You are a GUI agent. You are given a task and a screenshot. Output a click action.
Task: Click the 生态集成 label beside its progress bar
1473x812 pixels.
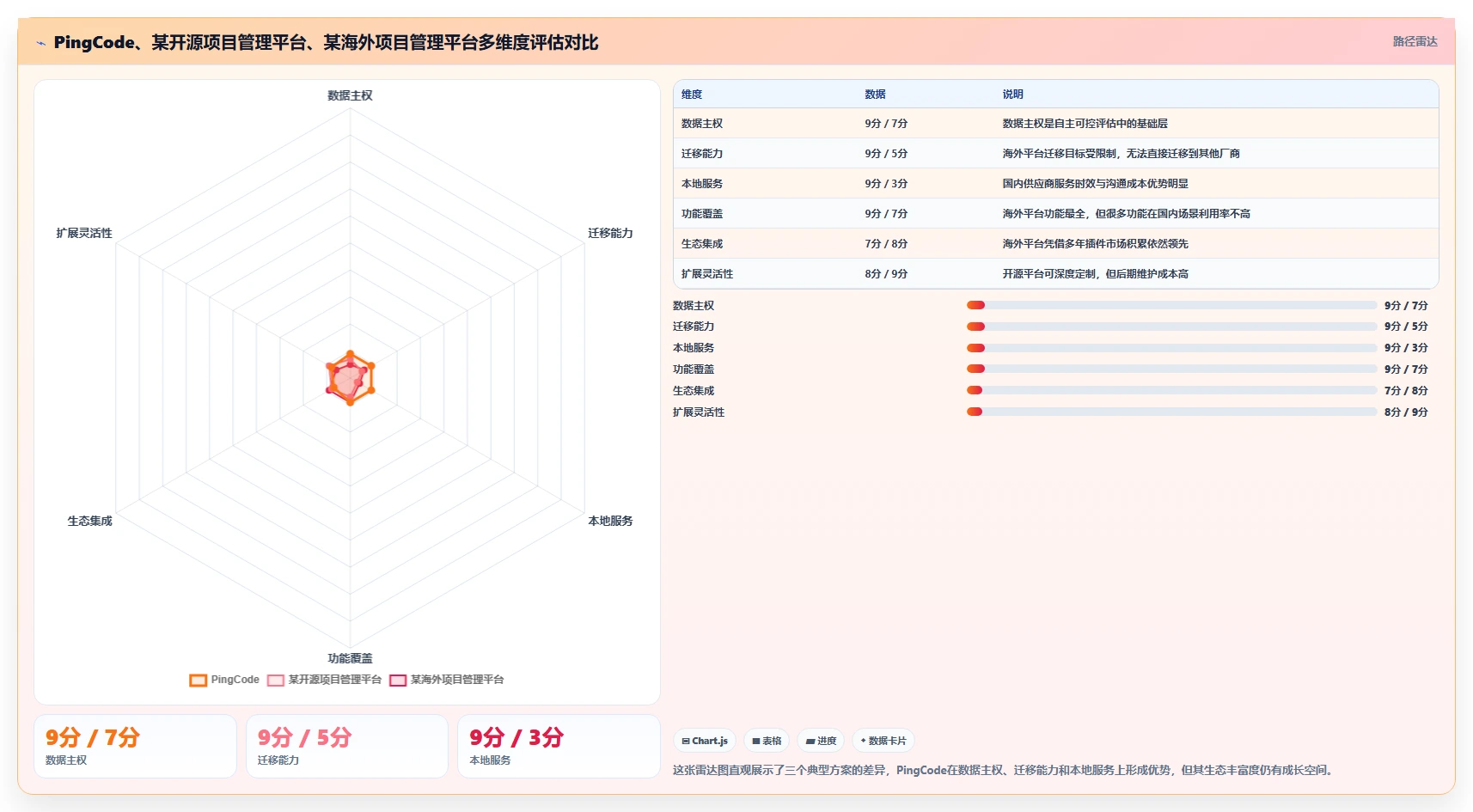click(x=694, y=391)
